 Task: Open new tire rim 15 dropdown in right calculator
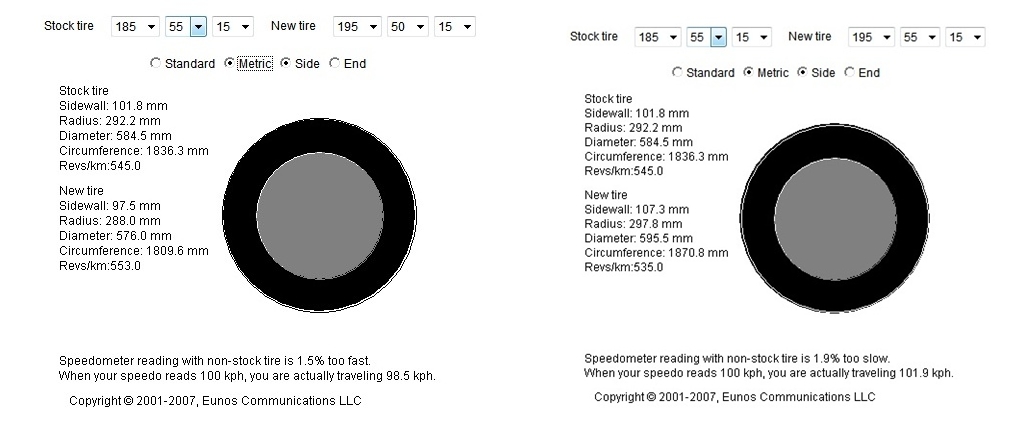(x=965, y=37)
